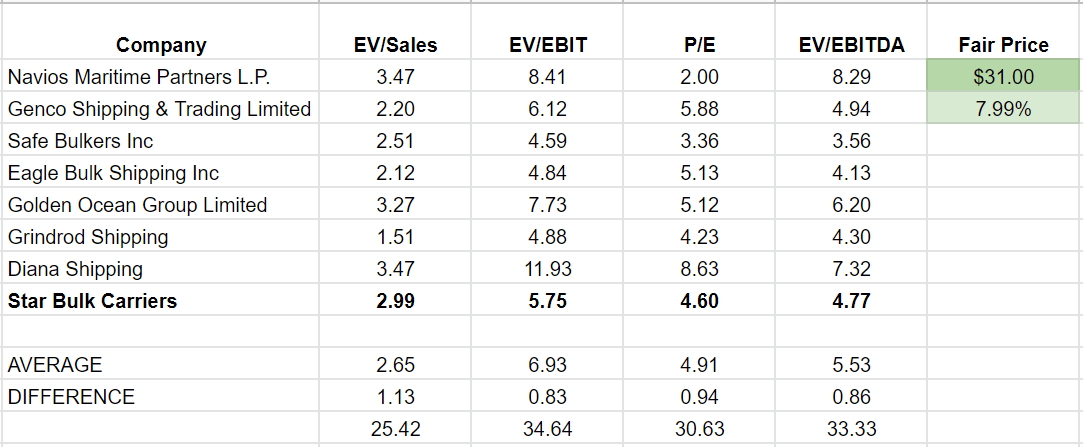This screenshot has width=1083, height=447.
Task: Click the Grindrod Shipping P/E value 4.23
Action: click(x=699, y=237)
